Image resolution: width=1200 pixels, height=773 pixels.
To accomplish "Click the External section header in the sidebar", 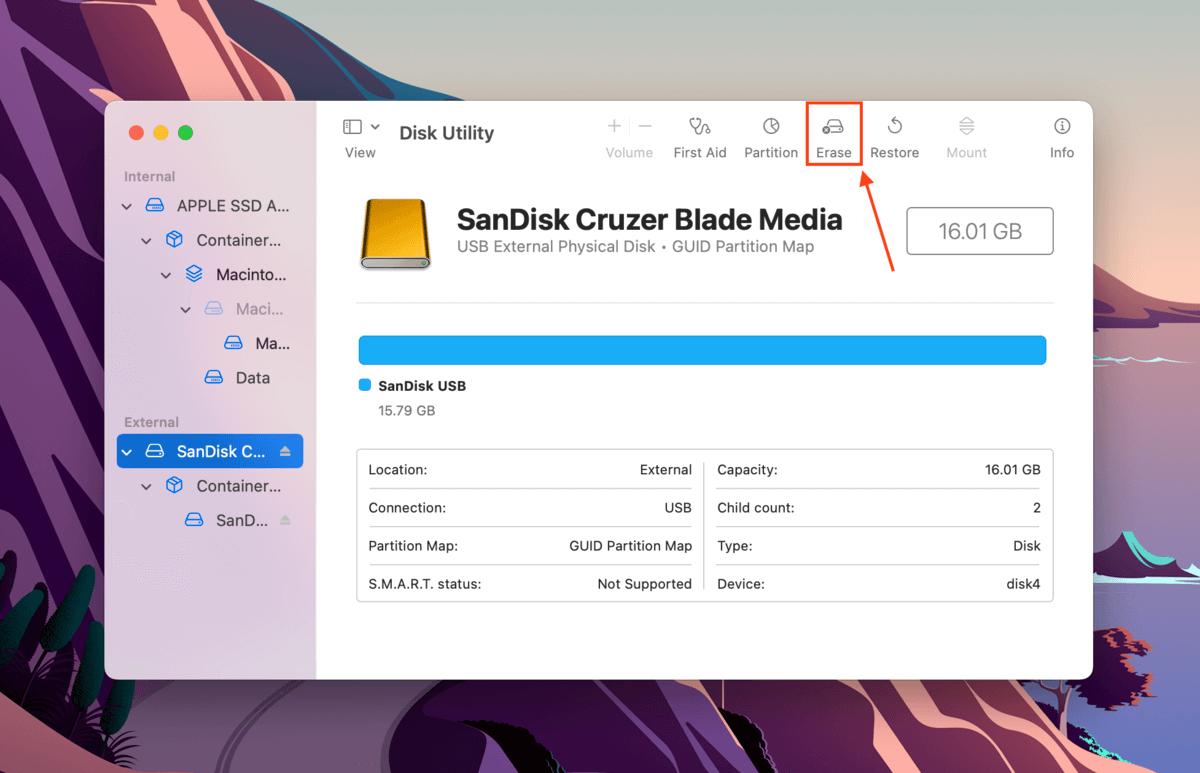I will pyautogui.click(x=151, y=422).
